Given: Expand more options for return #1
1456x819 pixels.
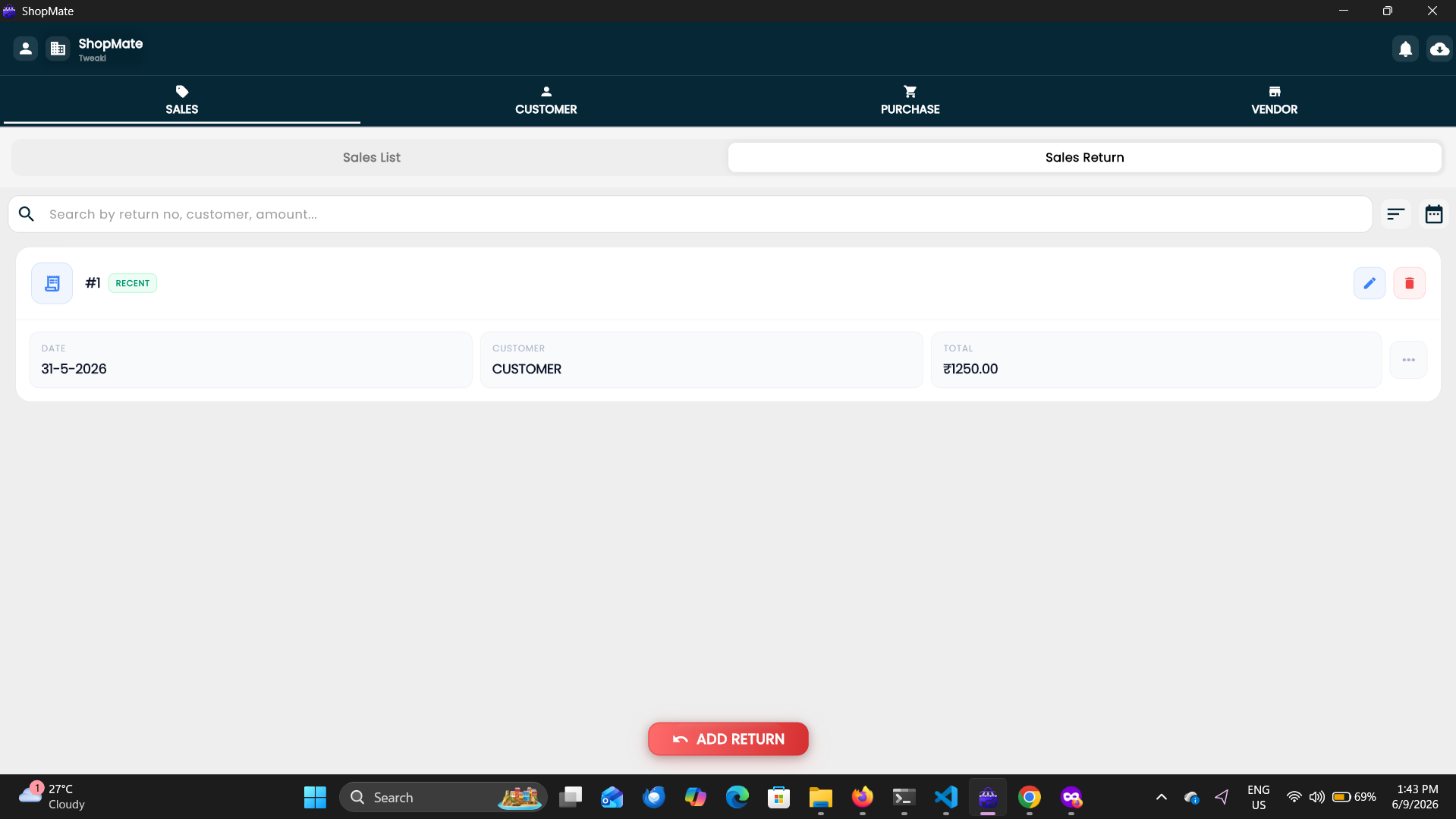Looking at the screenshot, I should click(x=1408, y=360).
